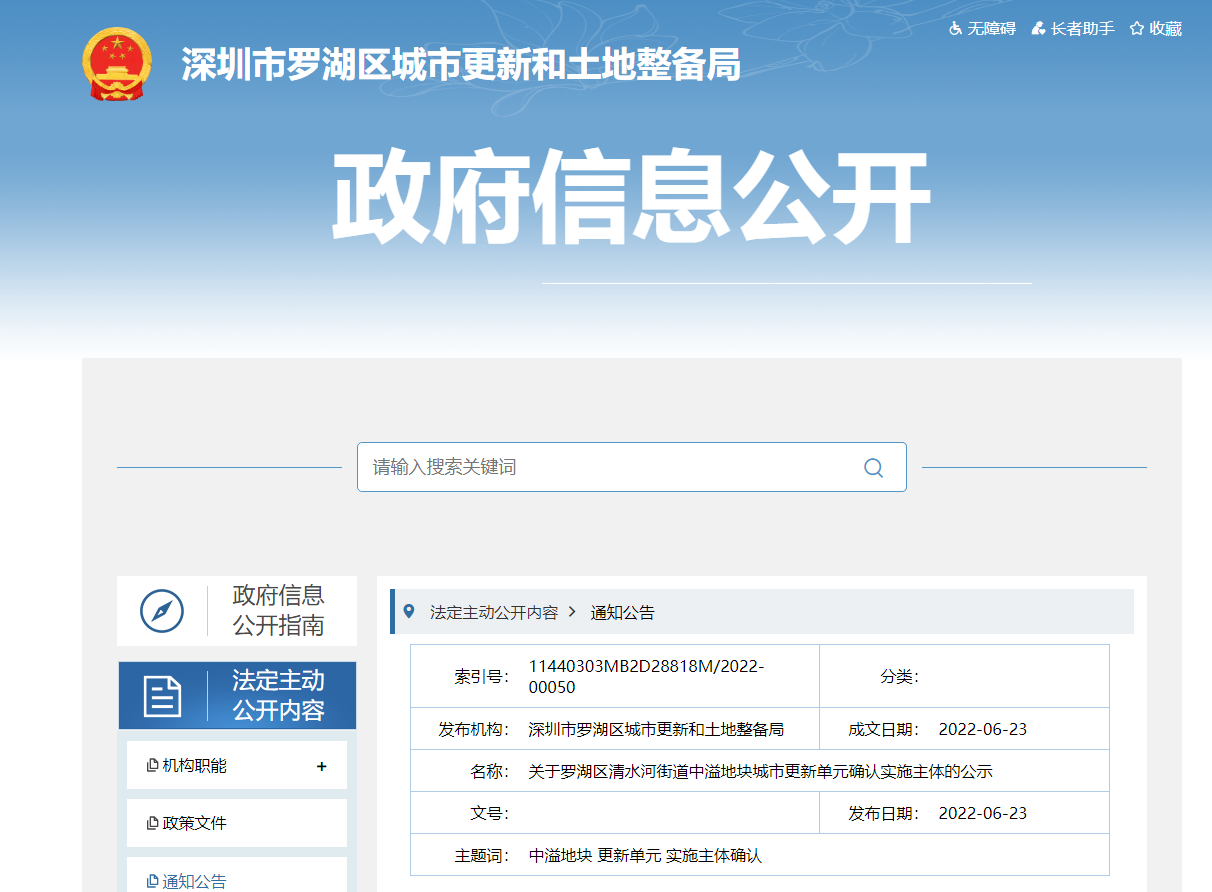Viewport: 1212px width, 892px height.
Task: Click the search magnifier icon
Action: point(873,467)
